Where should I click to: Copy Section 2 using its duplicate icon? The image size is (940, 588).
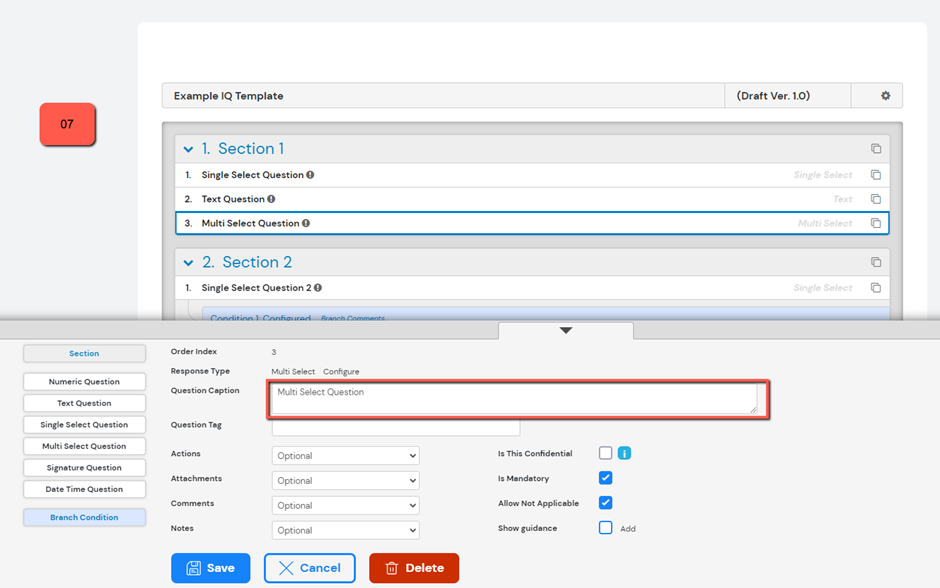876,262
